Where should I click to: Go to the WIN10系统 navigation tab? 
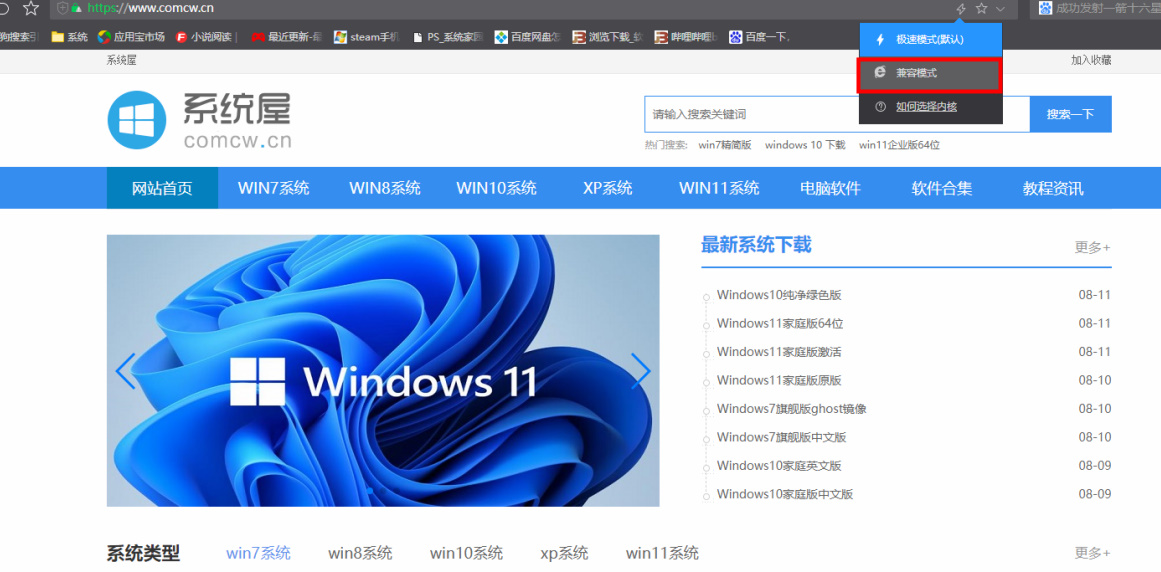click(x=496, y=188)
